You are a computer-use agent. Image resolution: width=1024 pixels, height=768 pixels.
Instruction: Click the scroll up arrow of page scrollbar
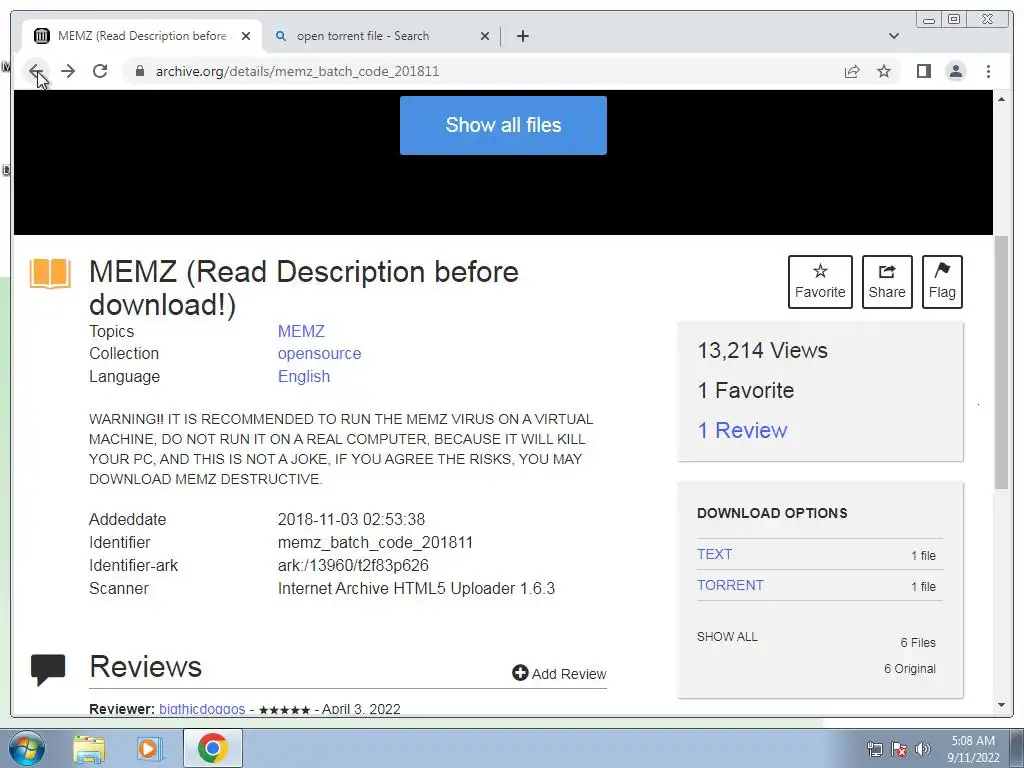1001,99
